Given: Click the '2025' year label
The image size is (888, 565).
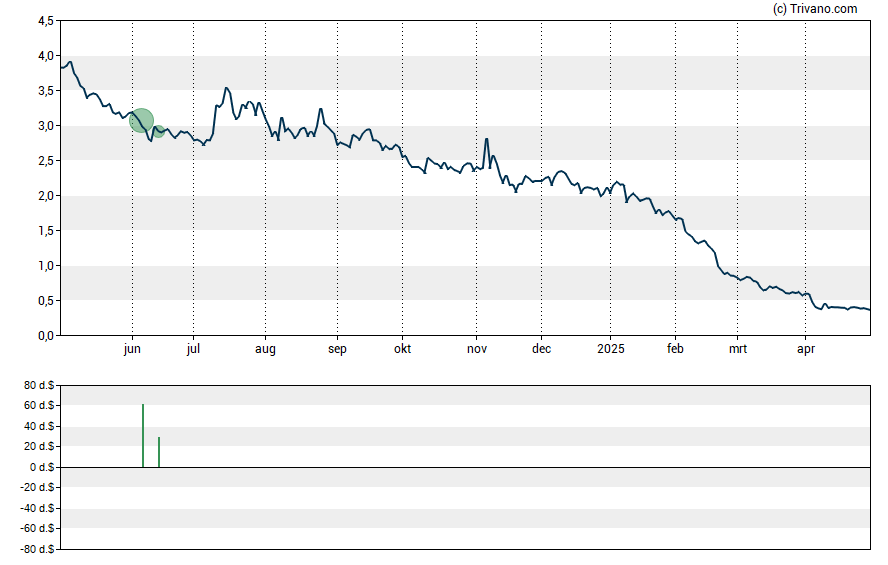Looking at the screenshot, I should [x=610, y=349].
